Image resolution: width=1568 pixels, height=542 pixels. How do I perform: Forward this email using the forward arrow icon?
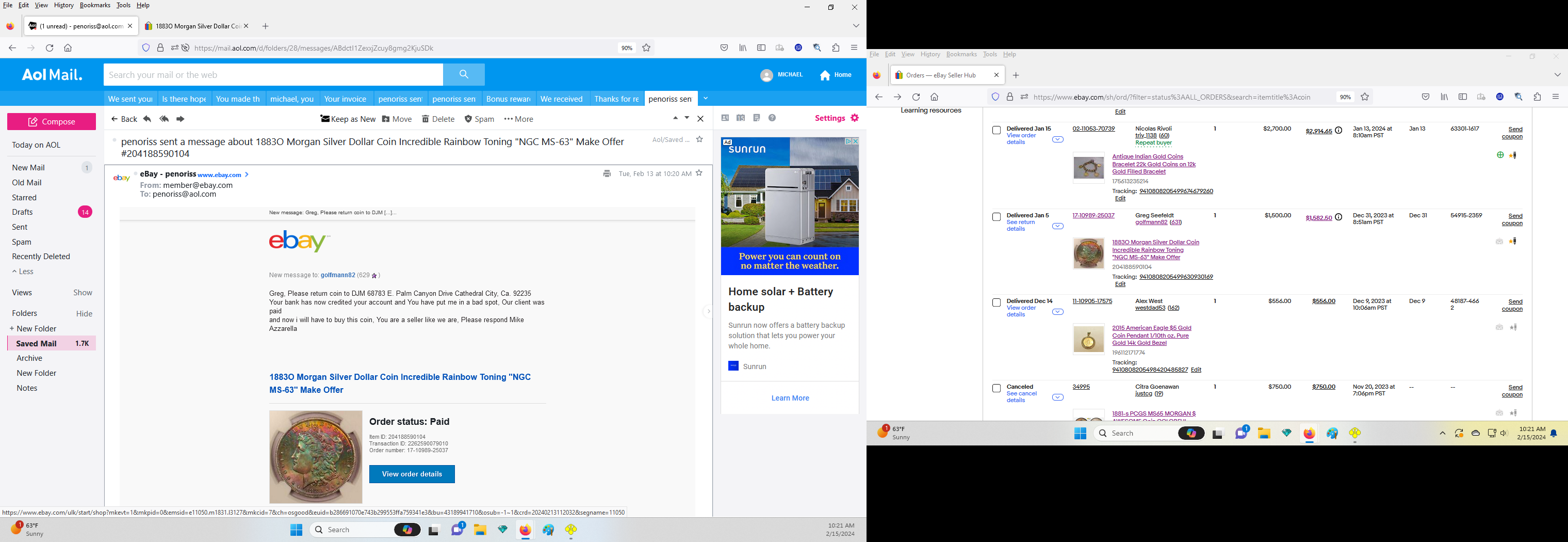[180, 119]
